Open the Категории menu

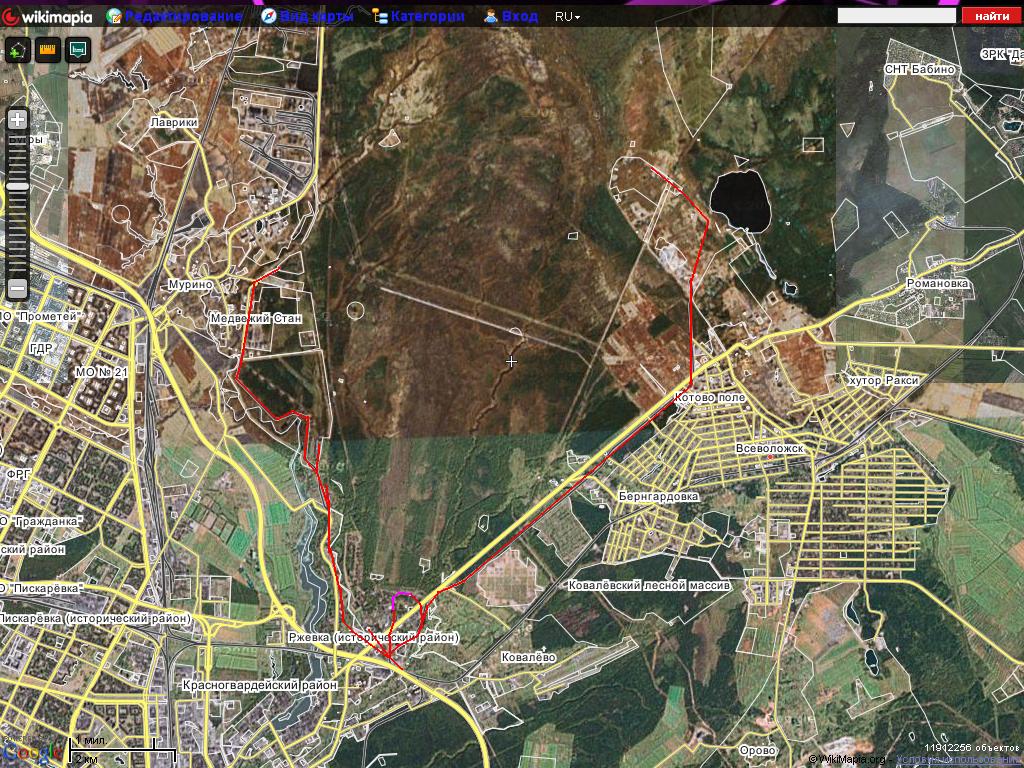click(427, 16)
